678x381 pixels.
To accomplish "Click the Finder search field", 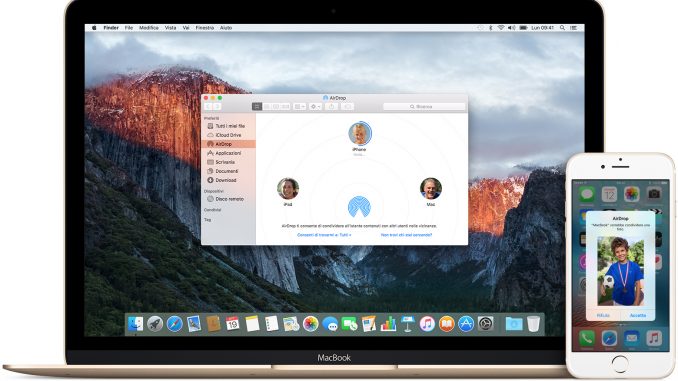I will coord(424,106).
